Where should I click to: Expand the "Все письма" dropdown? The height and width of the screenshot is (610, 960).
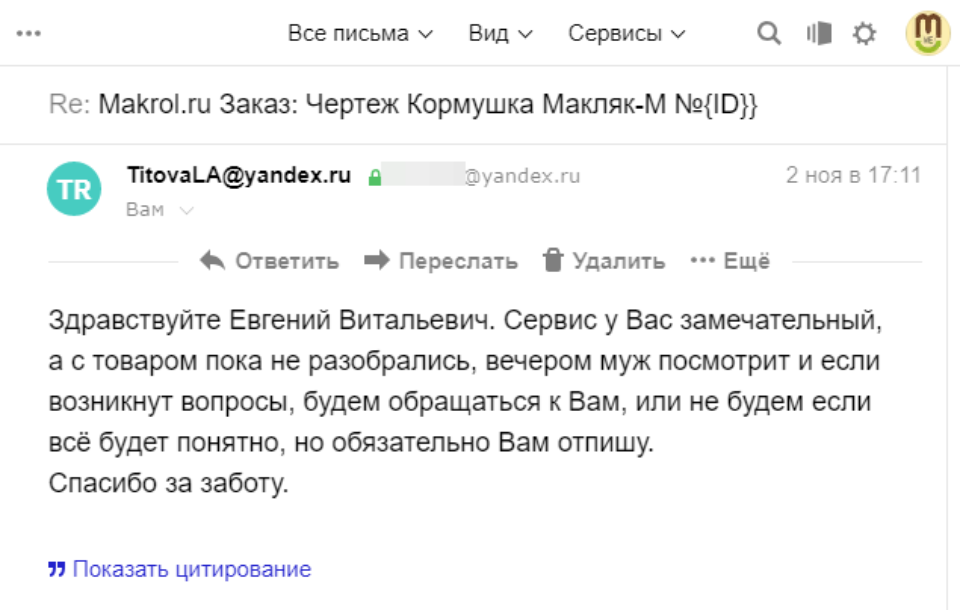tap(360, 33)
